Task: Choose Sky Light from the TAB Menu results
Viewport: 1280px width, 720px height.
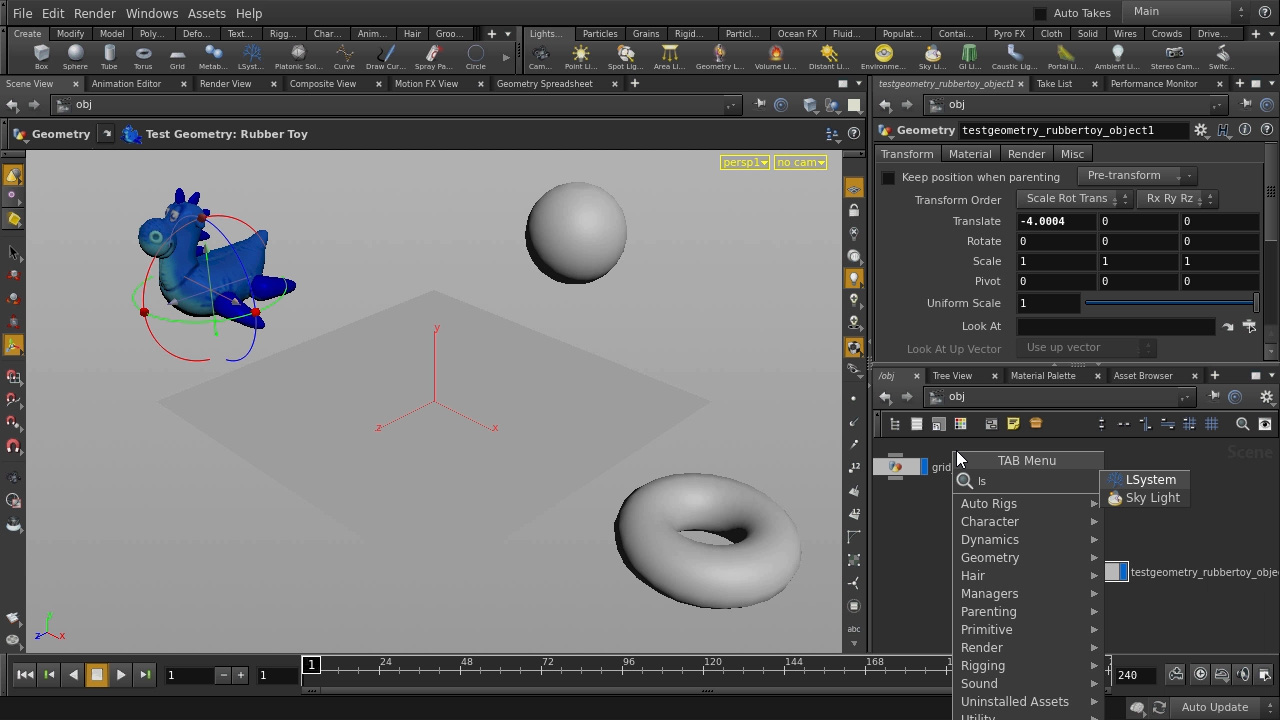Action: pos(1152,497)
